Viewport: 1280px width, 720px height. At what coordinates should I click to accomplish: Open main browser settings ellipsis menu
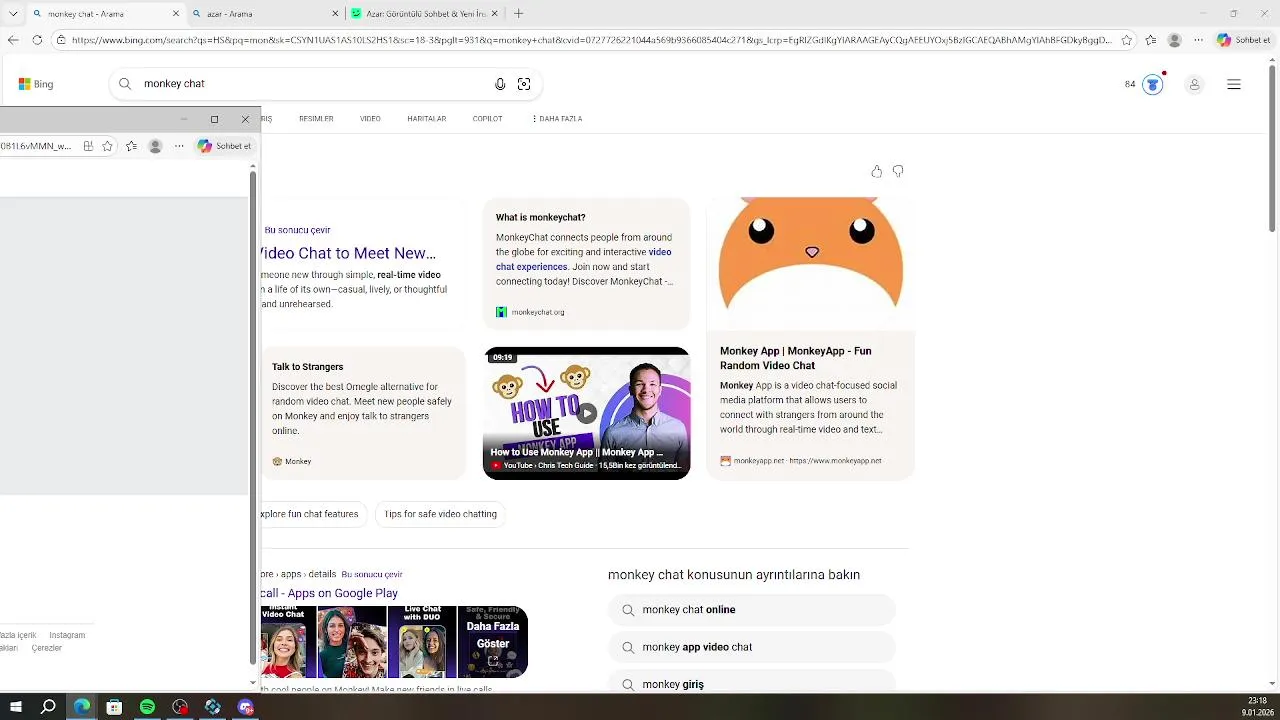coord(1198,40)
